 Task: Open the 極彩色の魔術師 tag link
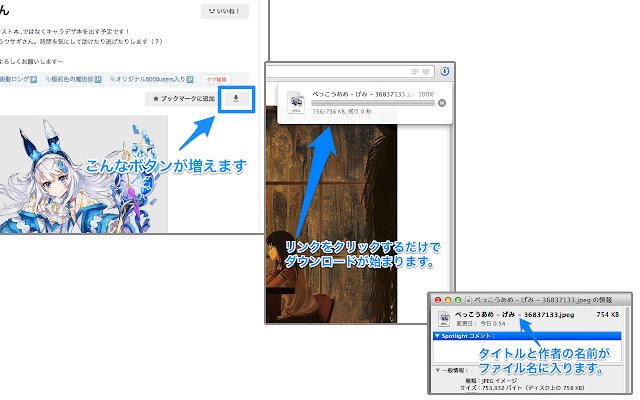(72, 79)
